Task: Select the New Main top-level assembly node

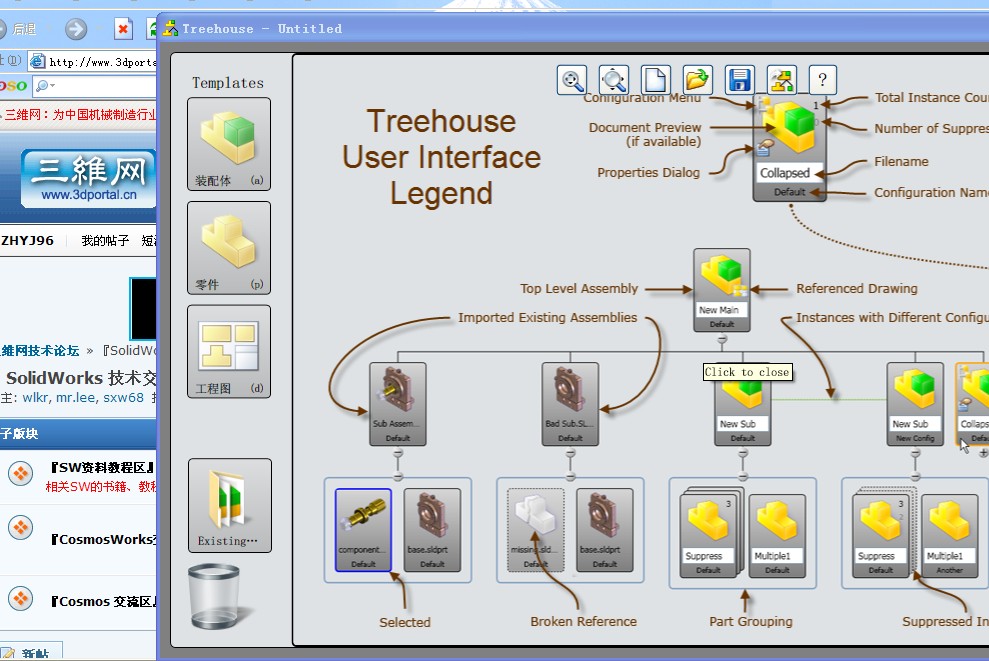Action: tap(722, 290)
